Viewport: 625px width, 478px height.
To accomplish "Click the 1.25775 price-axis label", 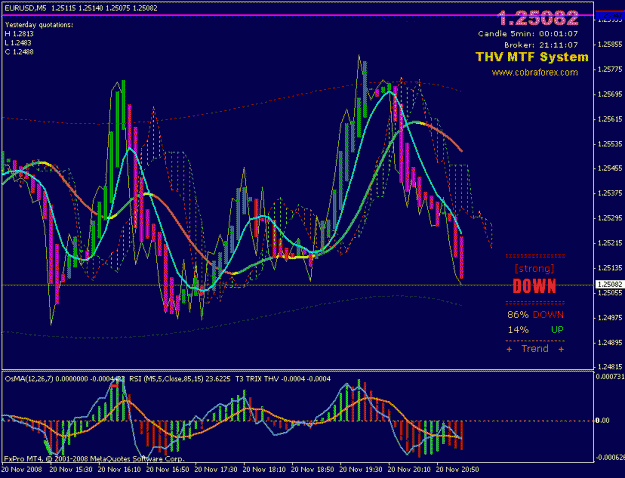I will [610, 70].
